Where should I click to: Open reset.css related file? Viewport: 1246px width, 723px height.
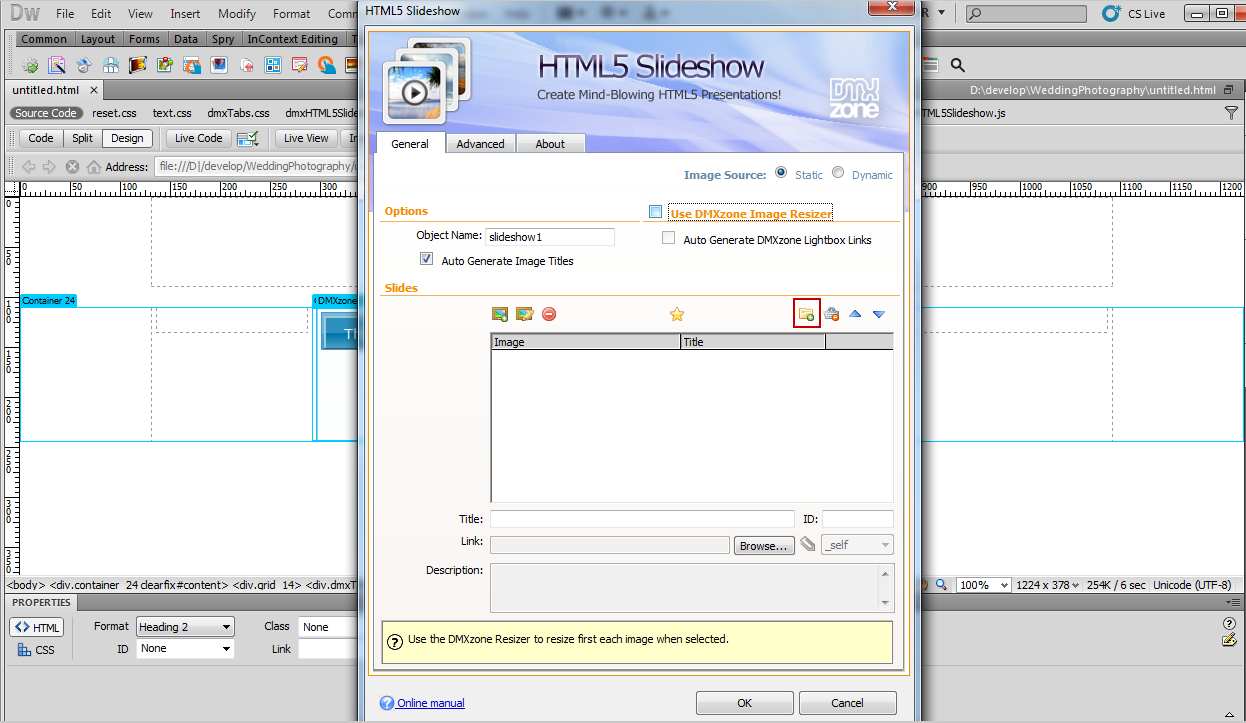click(114, 113)
